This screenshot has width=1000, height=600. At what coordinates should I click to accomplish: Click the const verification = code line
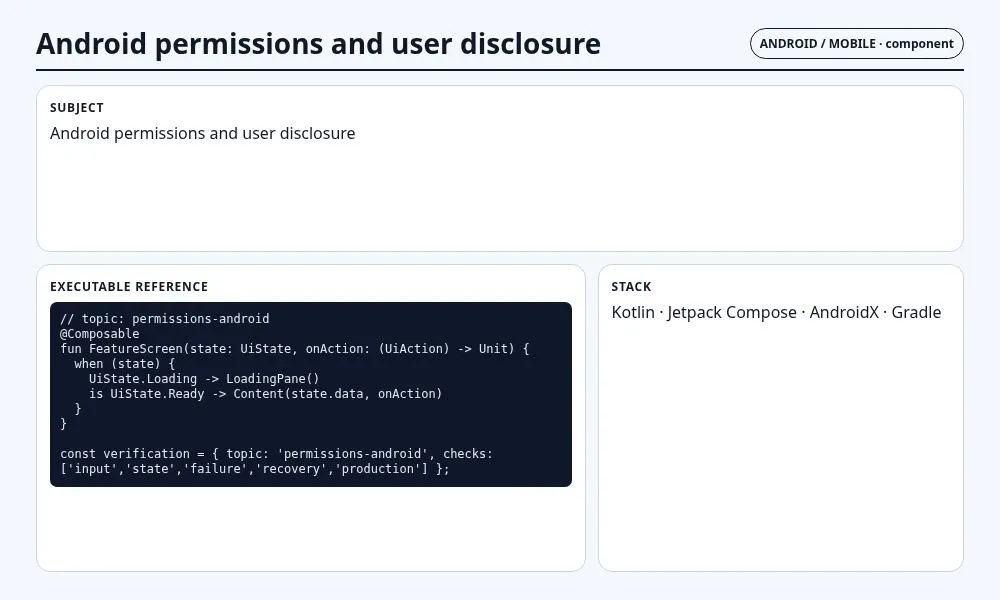coord(276,454)
